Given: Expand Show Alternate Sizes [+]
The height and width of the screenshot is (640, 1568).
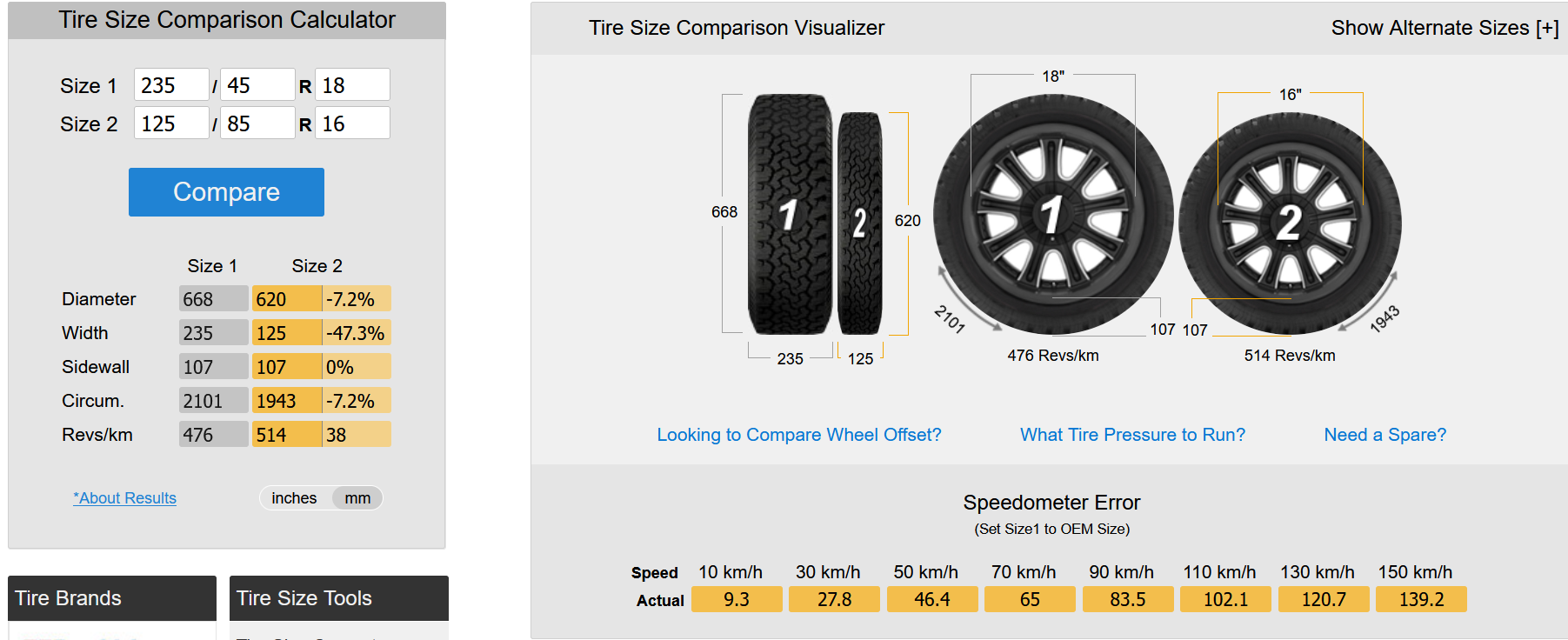Looking at the screenshot, I should pyautogui.click(x=1445, y=28).
